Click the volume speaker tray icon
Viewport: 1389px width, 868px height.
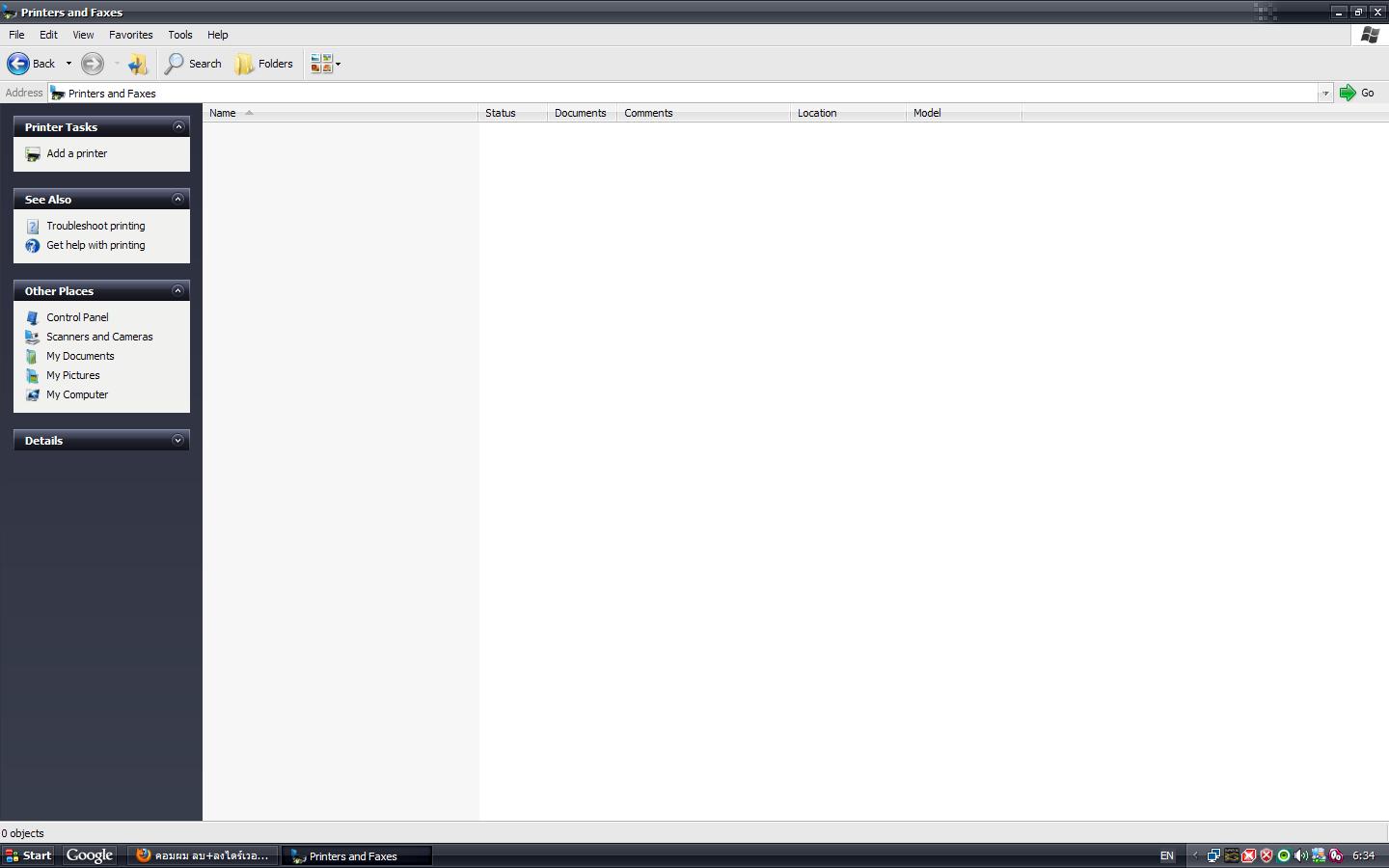pyautogui.click(x=1300, y=855)
